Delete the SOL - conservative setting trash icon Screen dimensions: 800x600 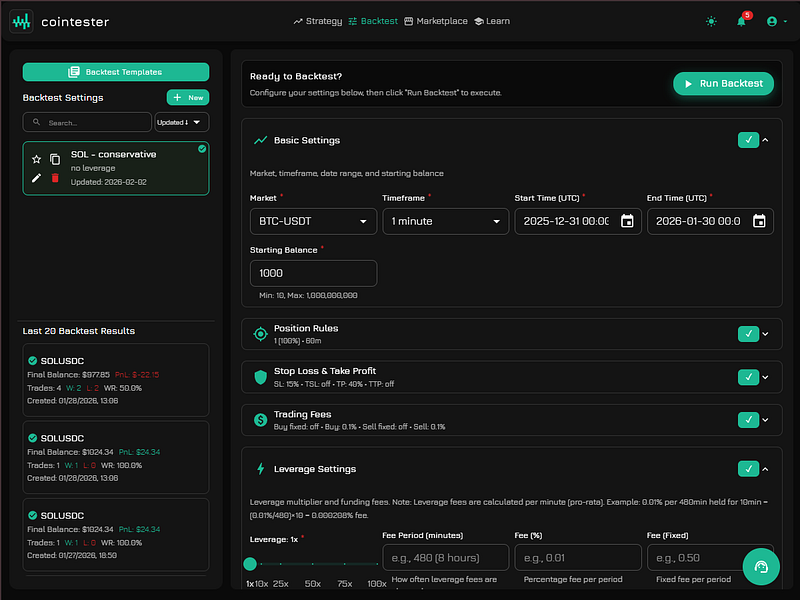(55, 178)
